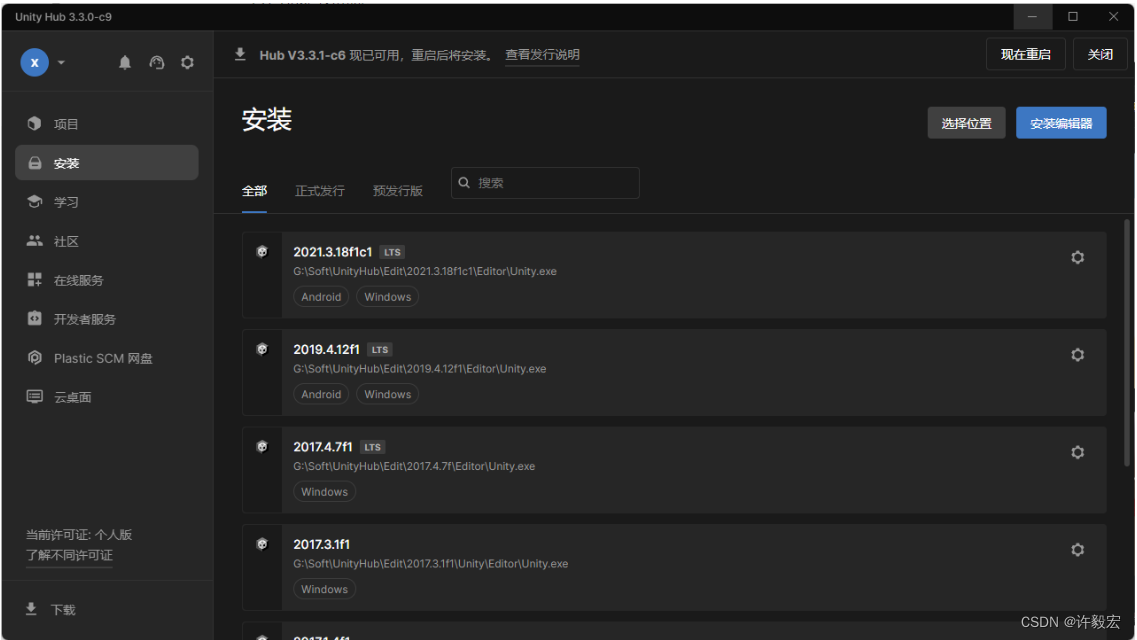The width and height of the screenshot is (1137, 640).
Task: Click the 2021.3.18f1c1 version title
Action: [332, 252]
